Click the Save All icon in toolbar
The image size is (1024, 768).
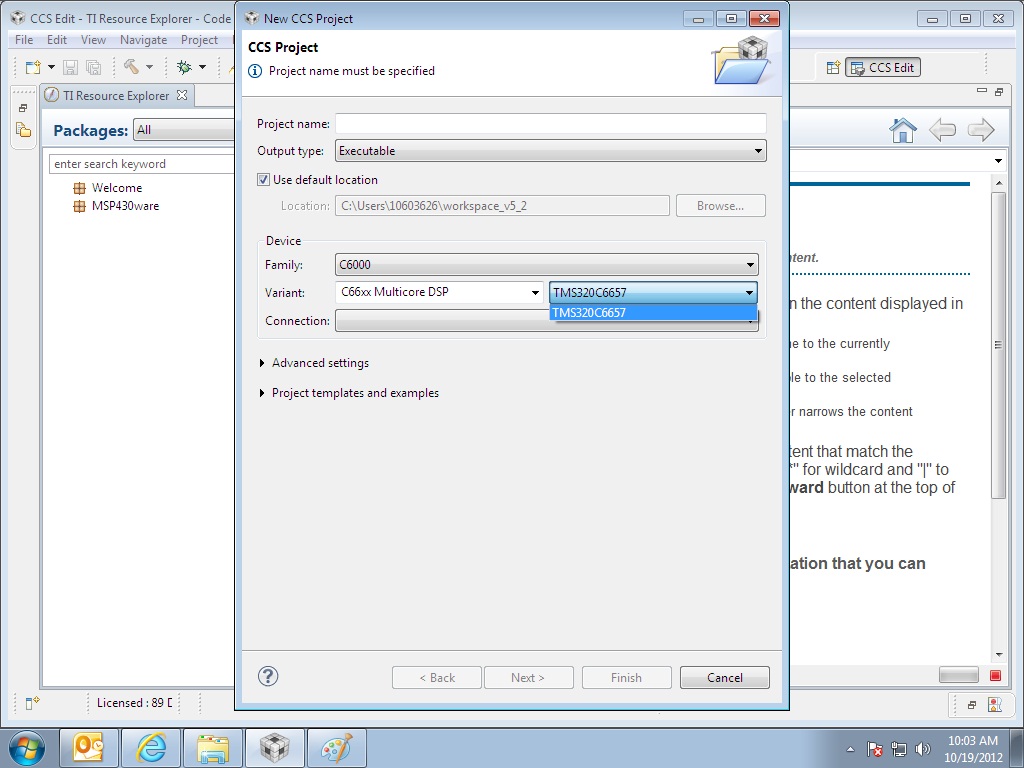pos(93,67)
